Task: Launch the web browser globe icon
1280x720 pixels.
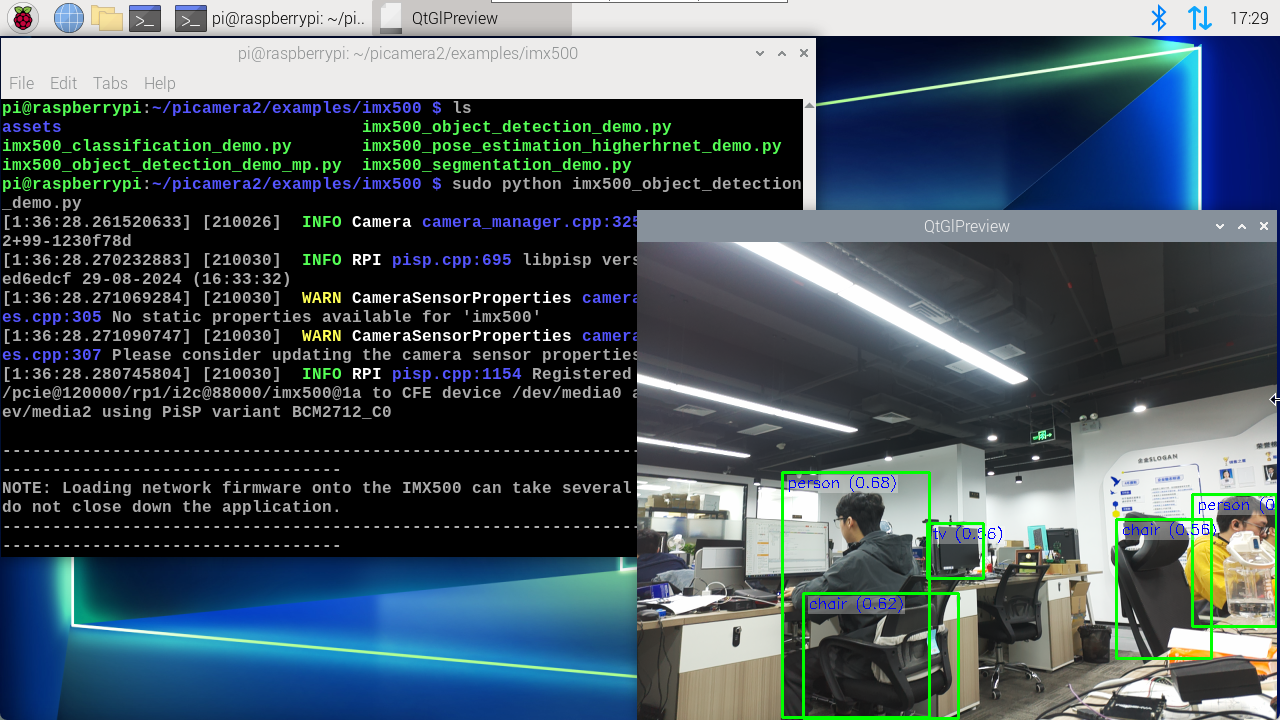Action: [68, 18]
